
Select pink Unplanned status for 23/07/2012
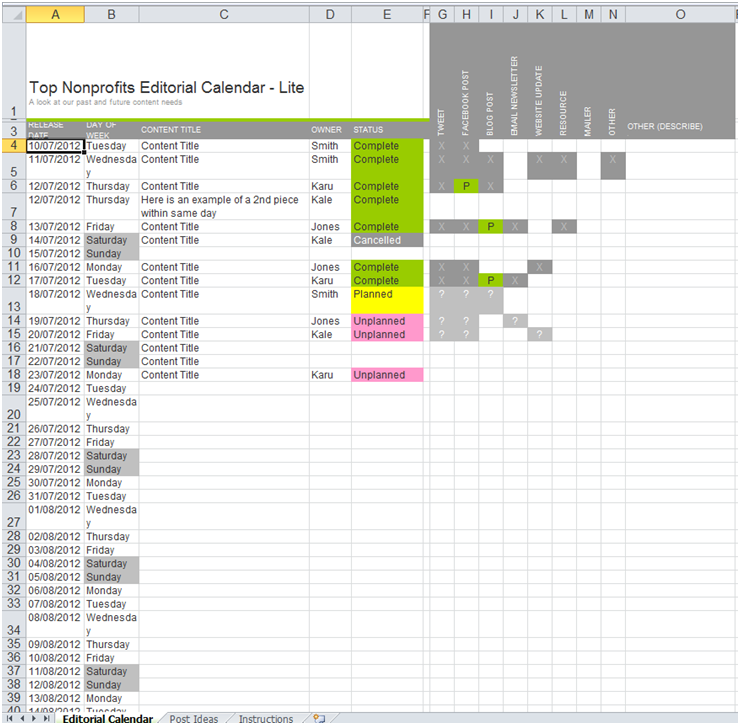(x=387, y=375)
